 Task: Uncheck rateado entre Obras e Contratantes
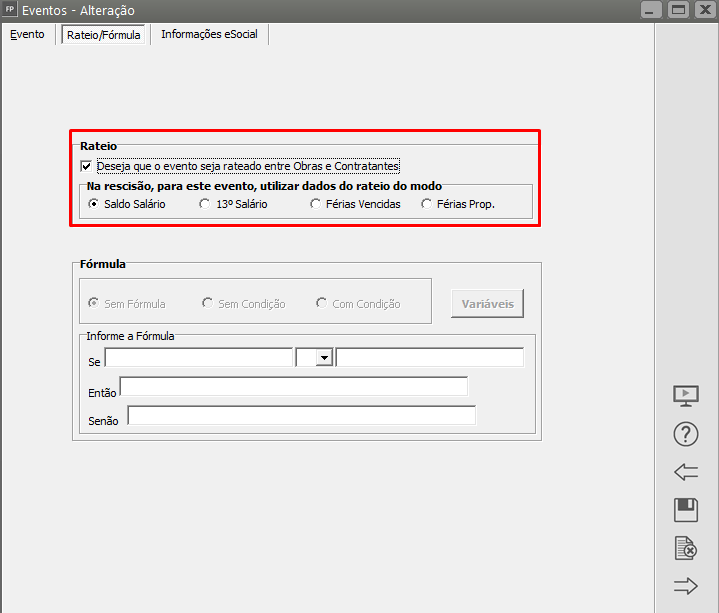point(85,166)
